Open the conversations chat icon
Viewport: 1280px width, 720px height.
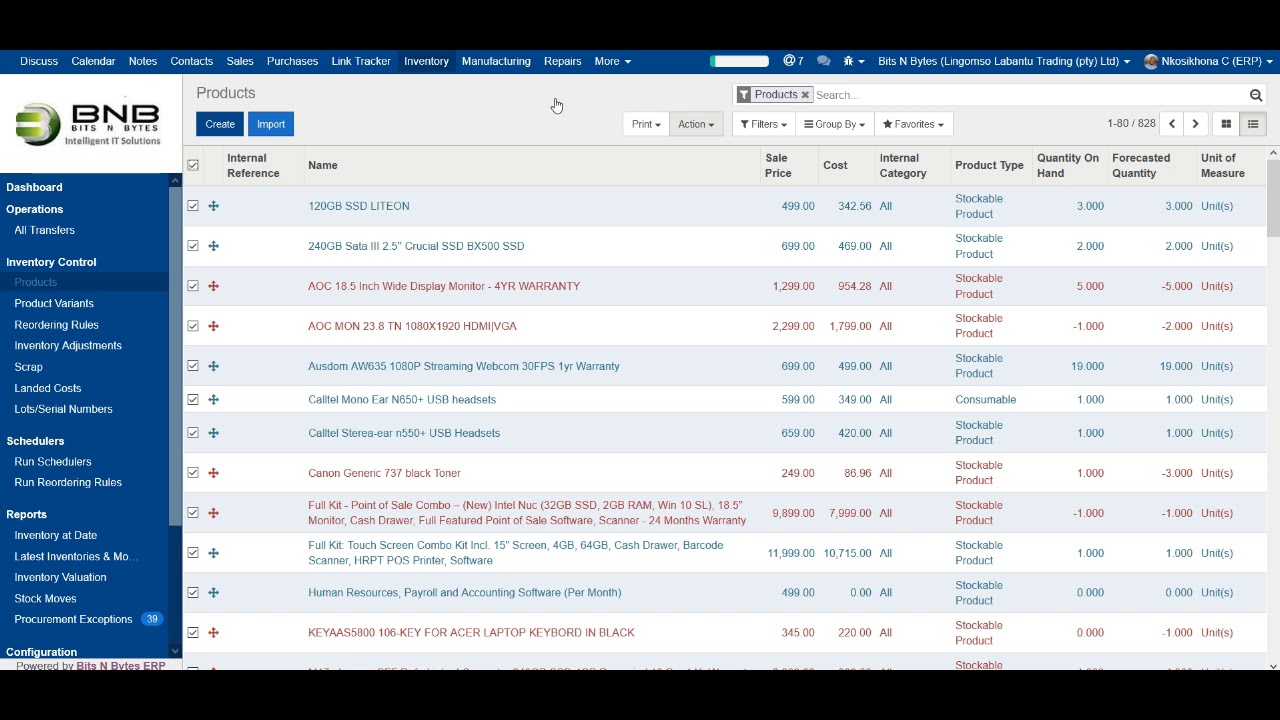pos(823,61)
